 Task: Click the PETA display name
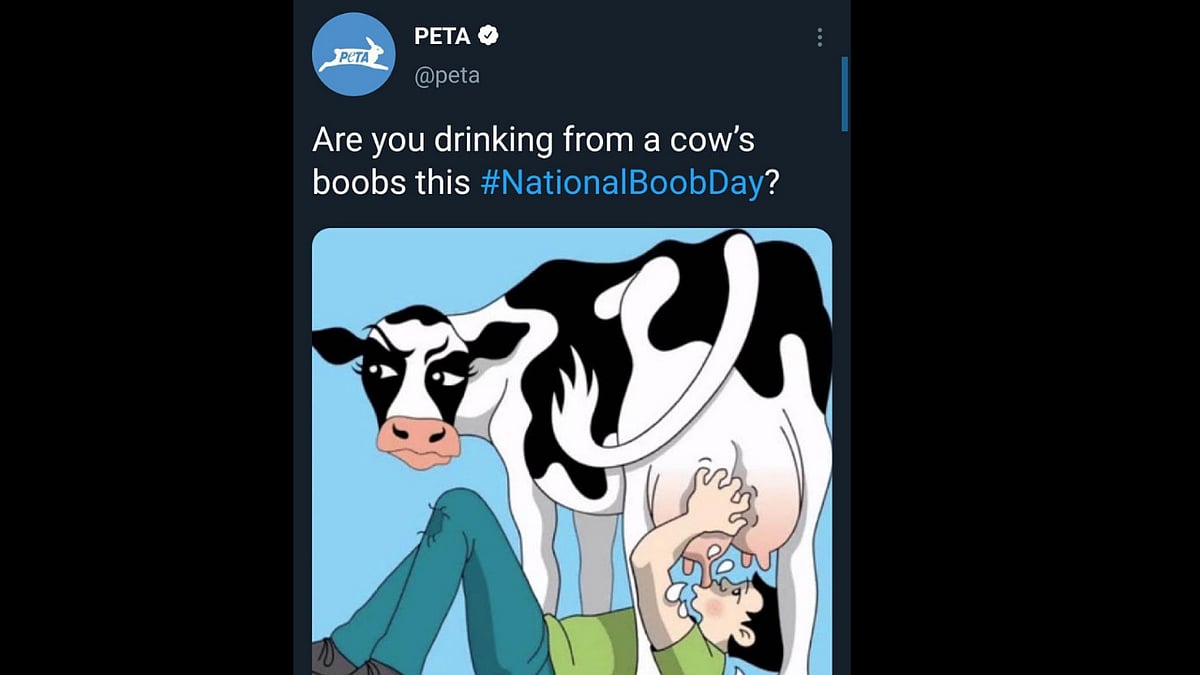coord(442,36)
